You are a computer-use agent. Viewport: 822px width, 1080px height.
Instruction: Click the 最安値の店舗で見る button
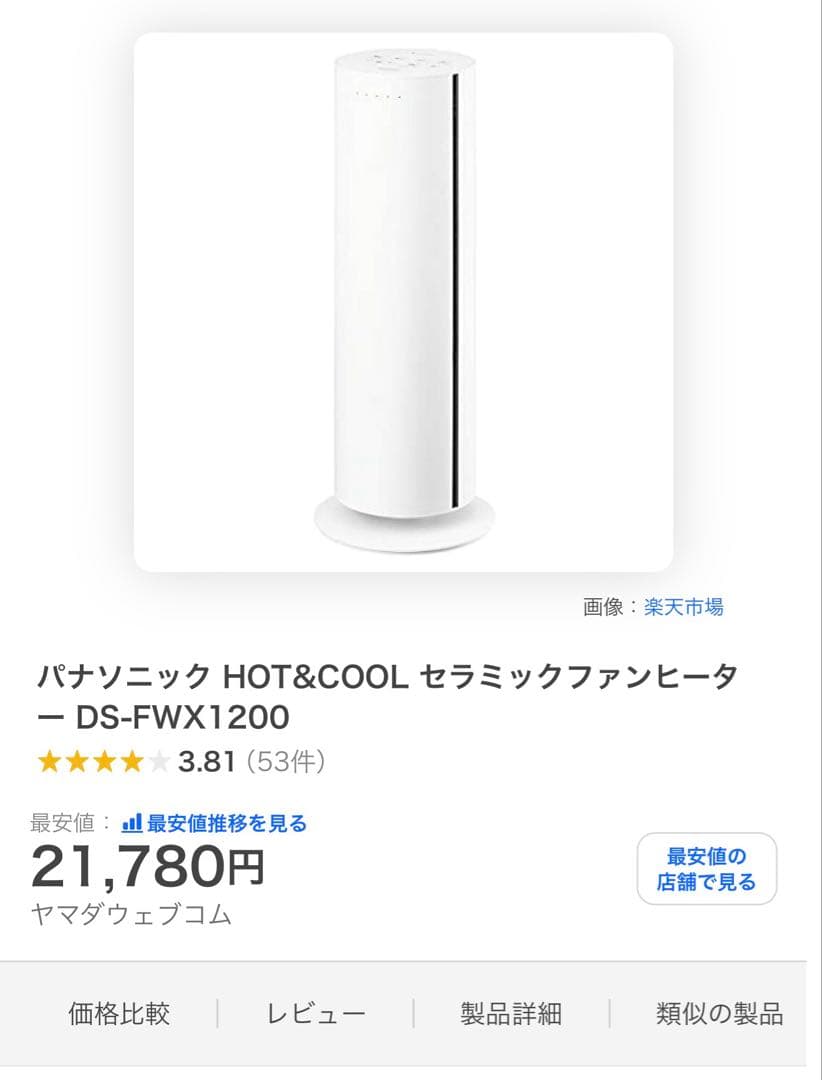tap(706, 869)
